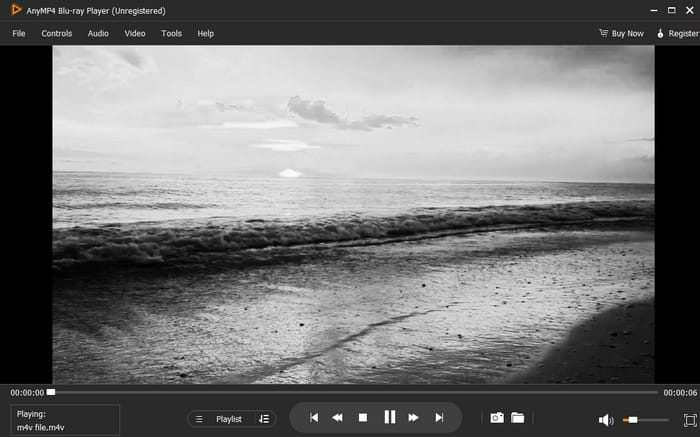Click the progress bar start handle
This screenshot has height=437, width=700.
pos(51,392)
